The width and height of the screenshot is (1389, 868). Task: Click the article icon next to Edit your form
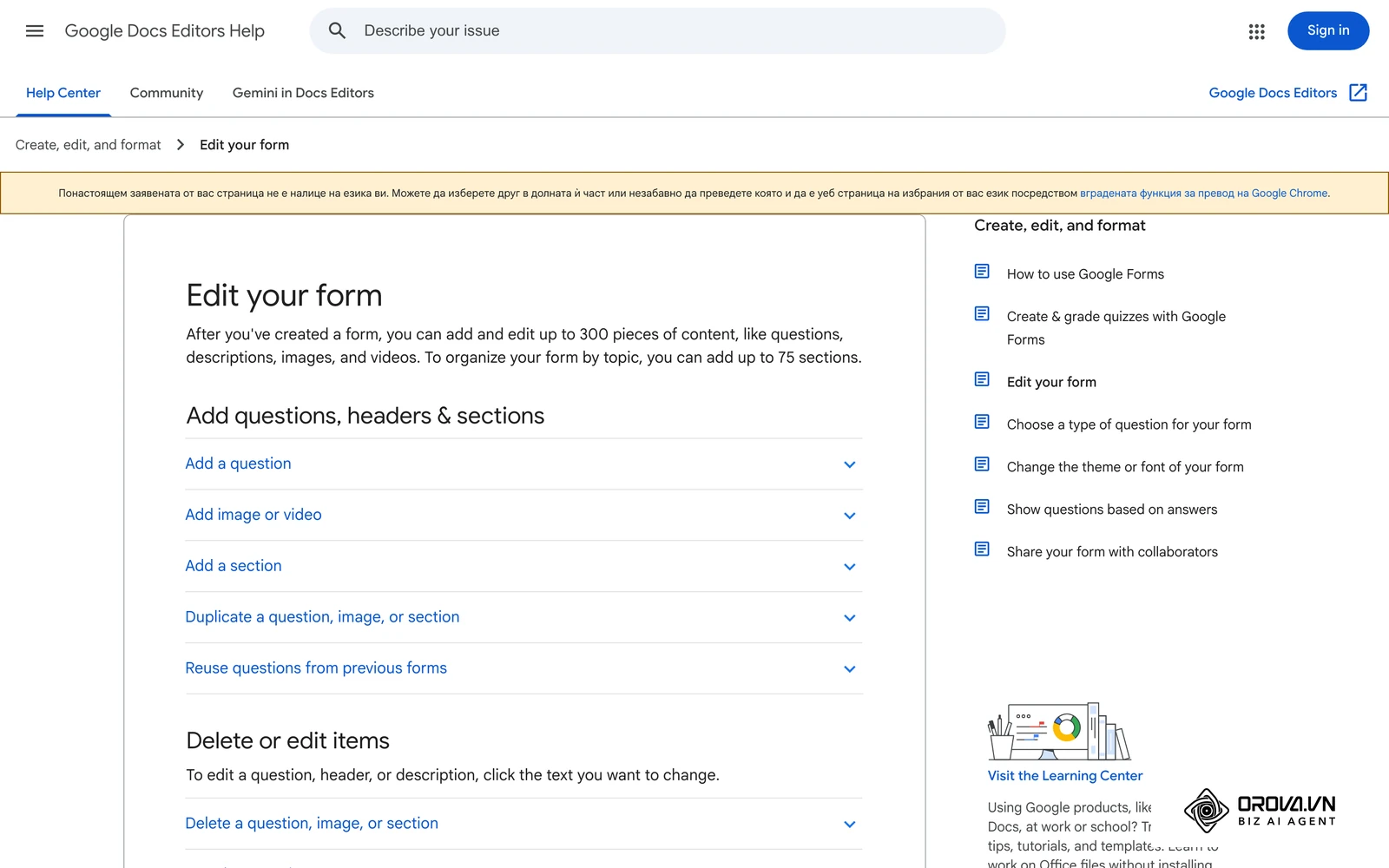(x=982, y=379)
